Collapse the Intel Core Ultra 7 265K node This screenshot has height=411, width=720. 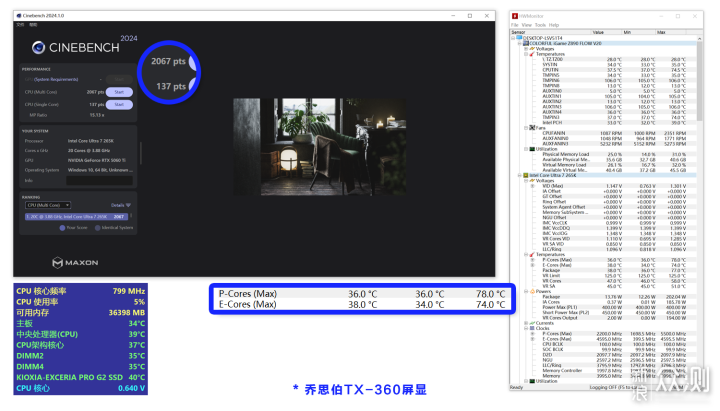(x=520, y=175)
